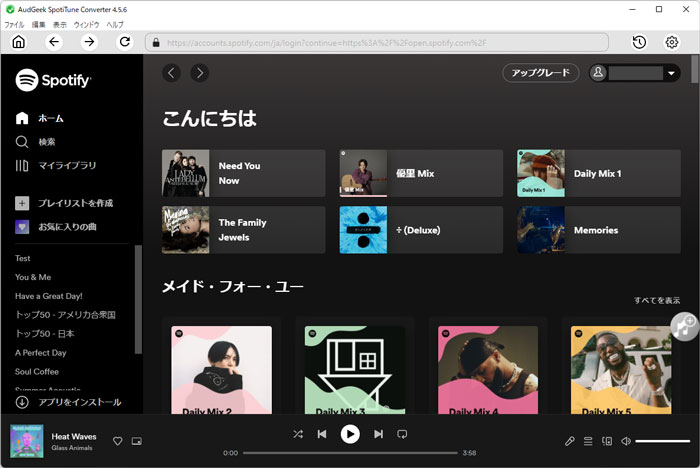Click the アップグレード button

[541, 73]
